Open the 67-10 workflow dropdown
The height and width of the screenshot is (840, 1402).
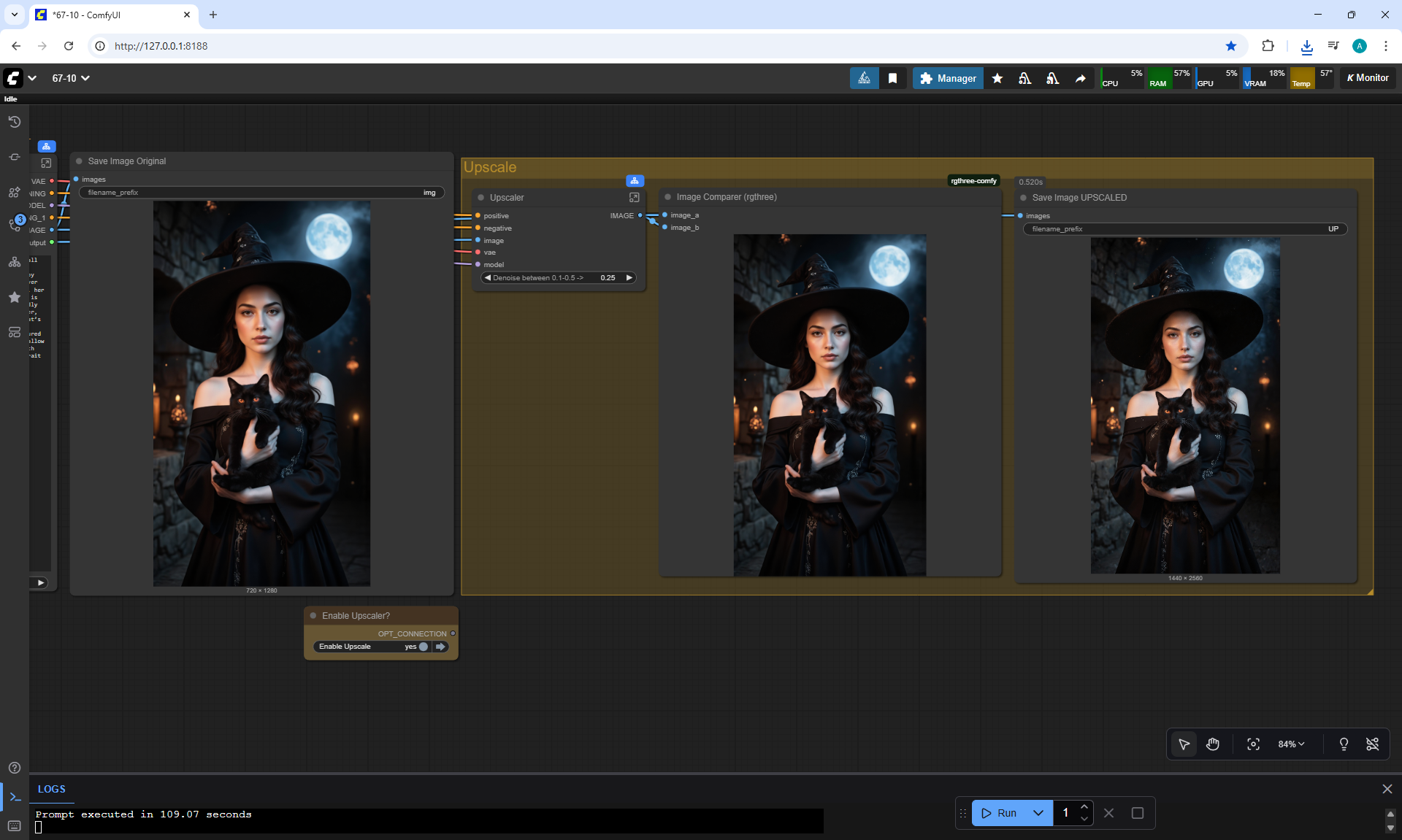click(x=71, y=78)
